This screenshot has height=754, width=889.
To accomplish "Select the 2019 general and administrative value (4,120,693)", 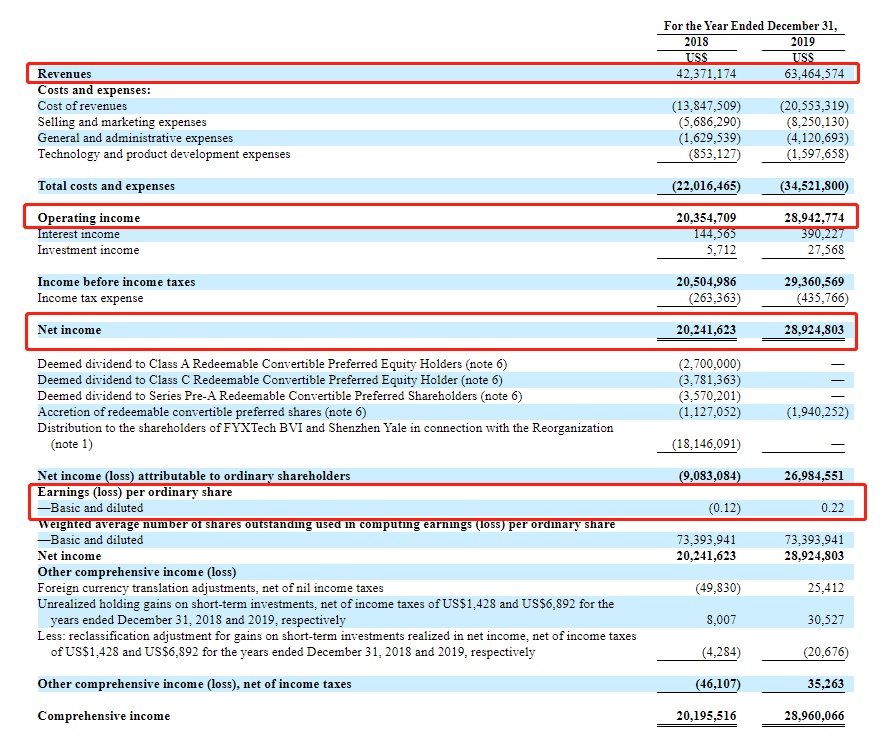I will tap(814, 138).
